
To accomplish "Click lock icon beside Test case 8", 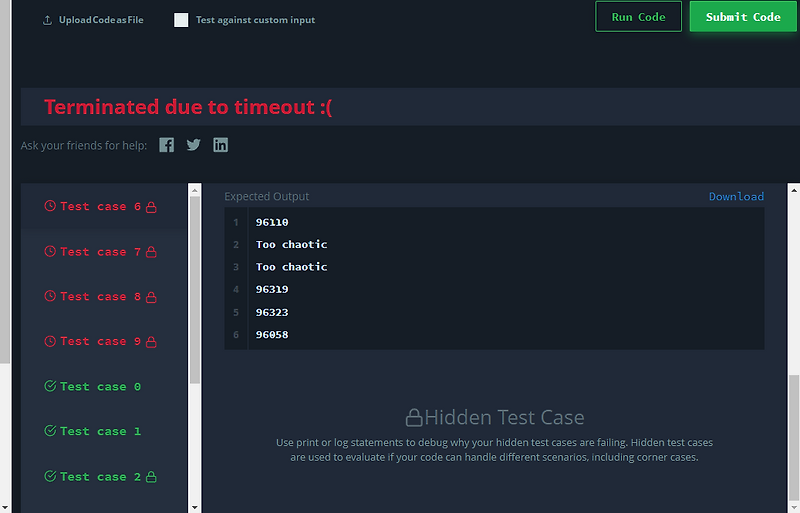I will pos(151,297).
